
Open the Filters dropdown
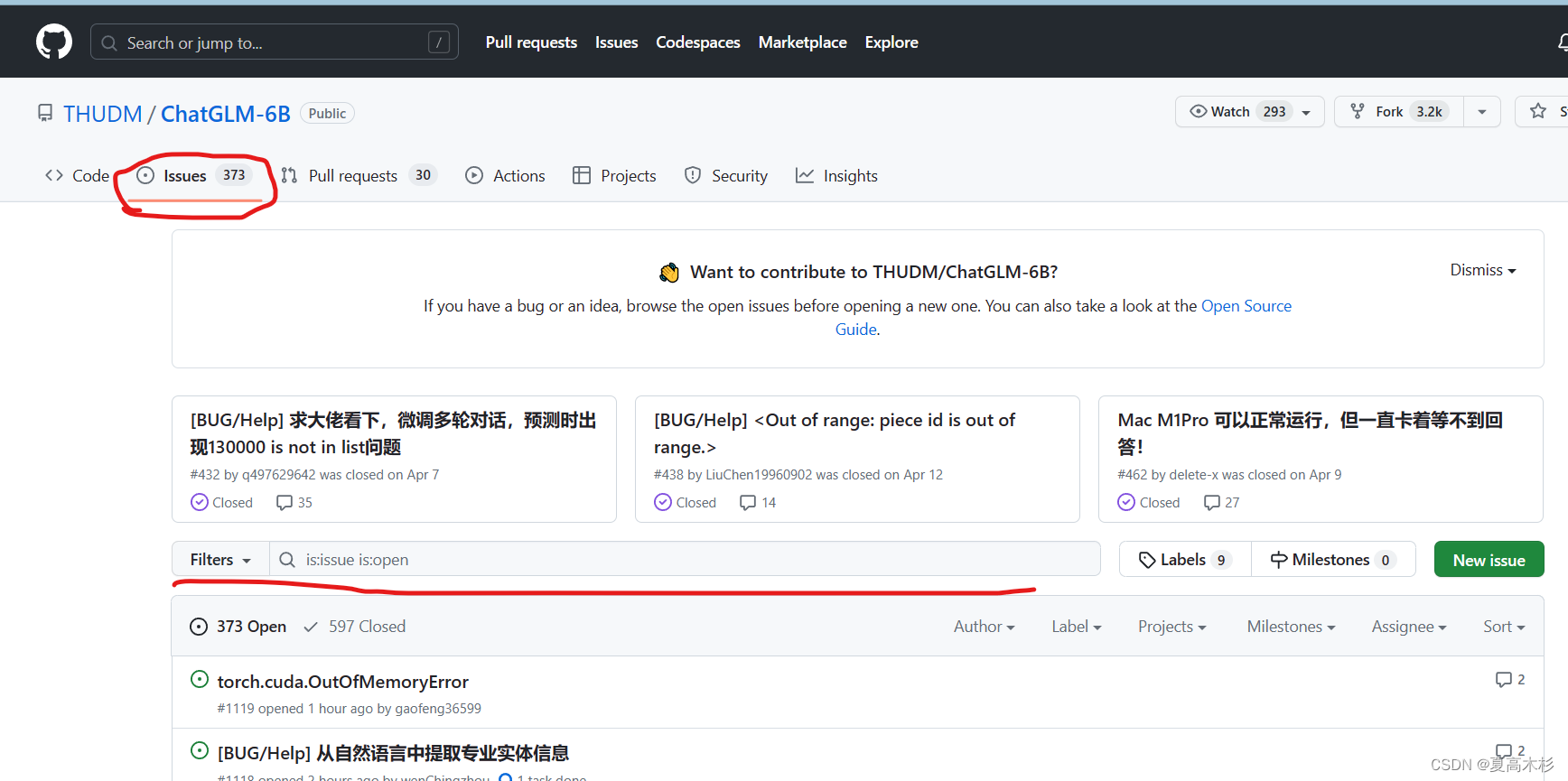pos(220,560)
